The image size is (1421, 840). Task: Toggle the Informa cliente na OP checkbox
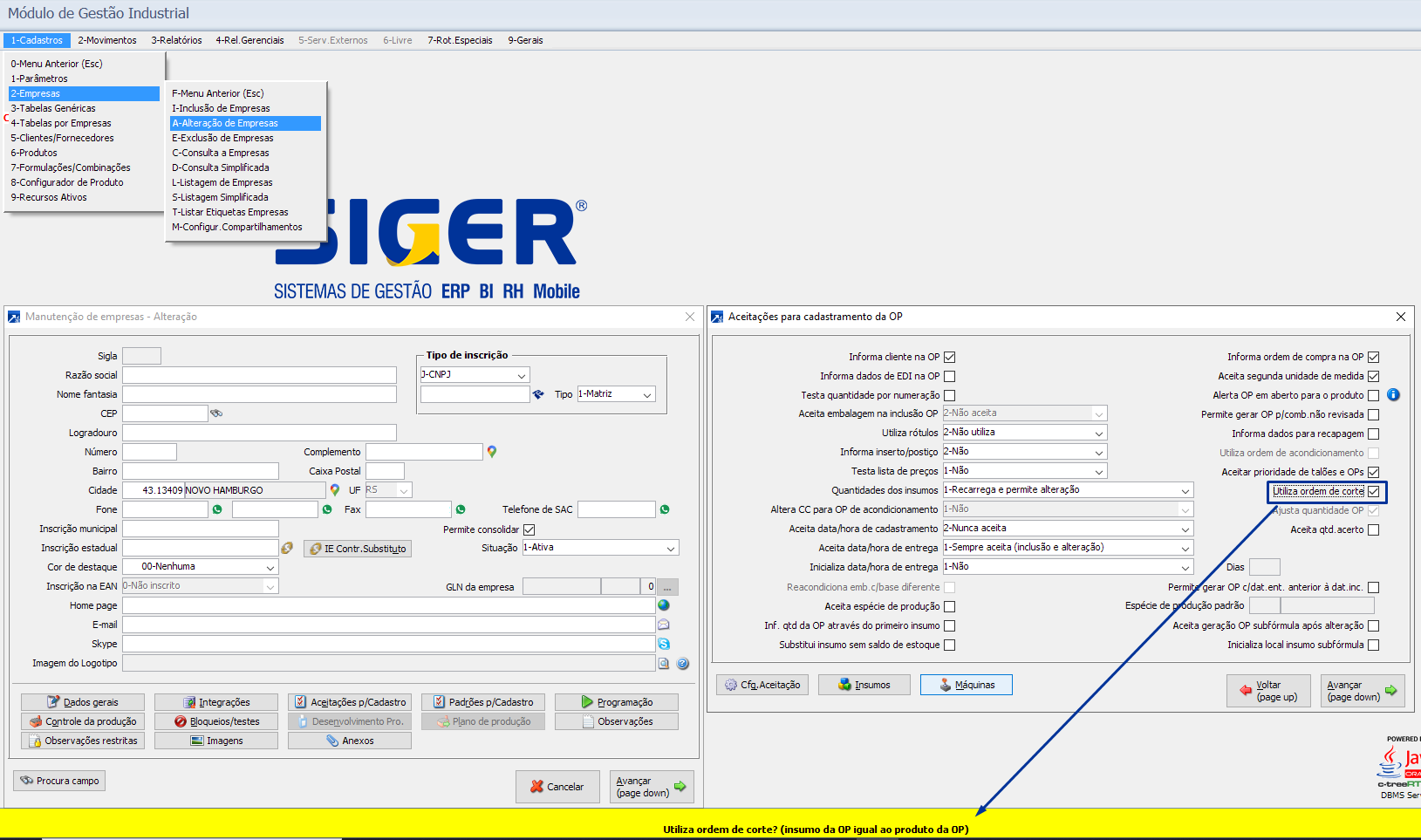click(950, 357)
